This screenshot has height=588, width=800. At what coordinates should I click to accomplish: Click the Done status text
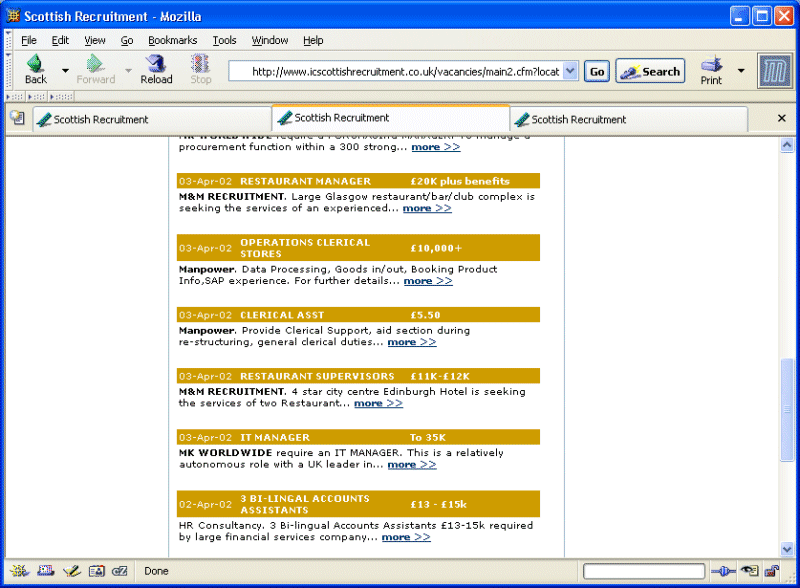pos(156,571)
